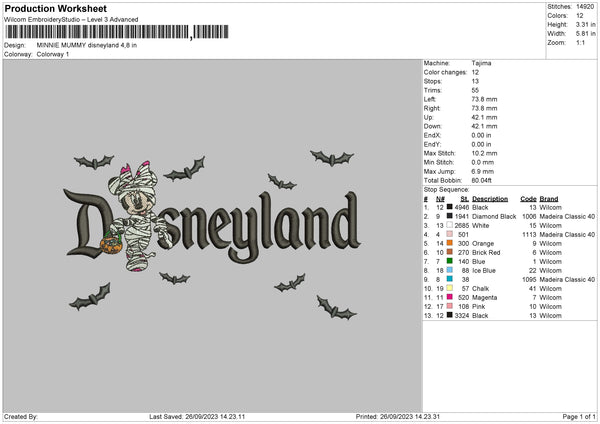Select the "EndY:" label

point(432,144)
